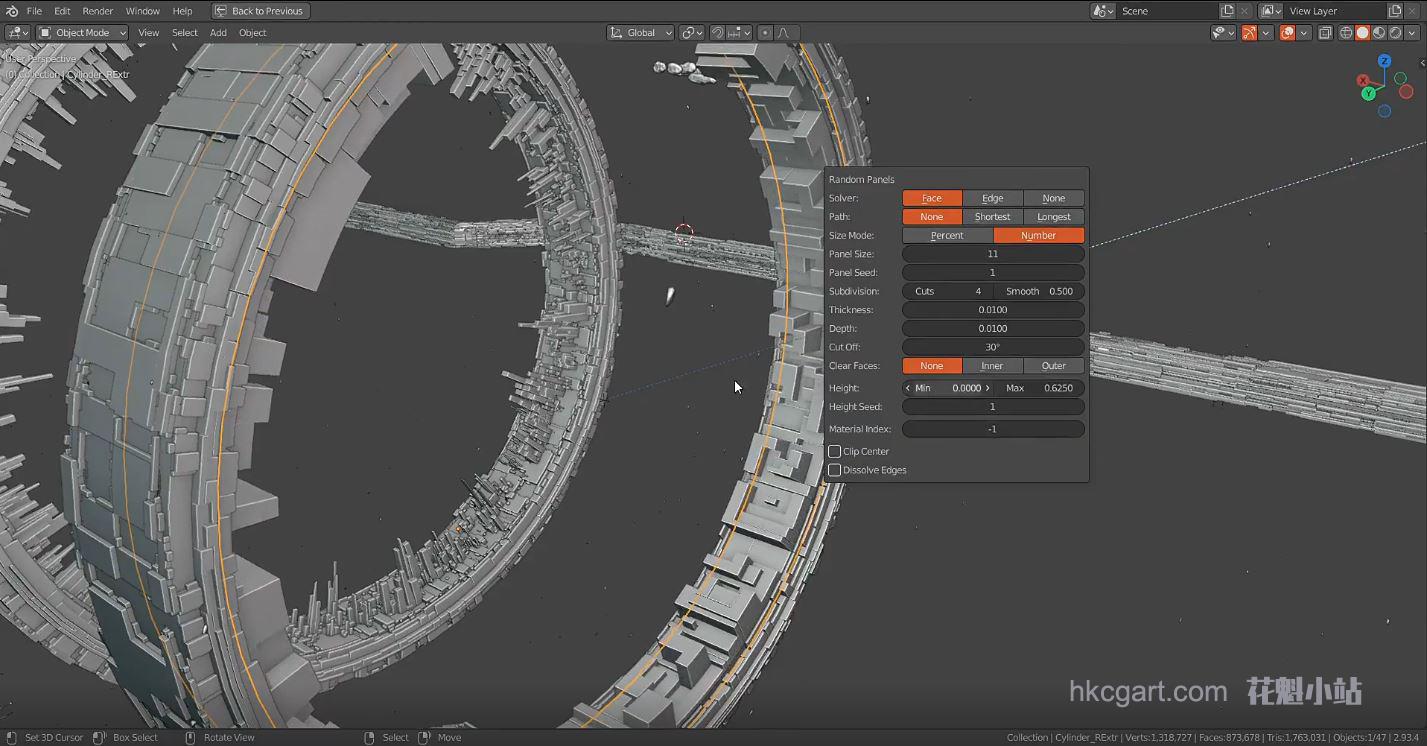Set Path to Shortest
The image size is (1427, 746).
click(x=992, y=217)
